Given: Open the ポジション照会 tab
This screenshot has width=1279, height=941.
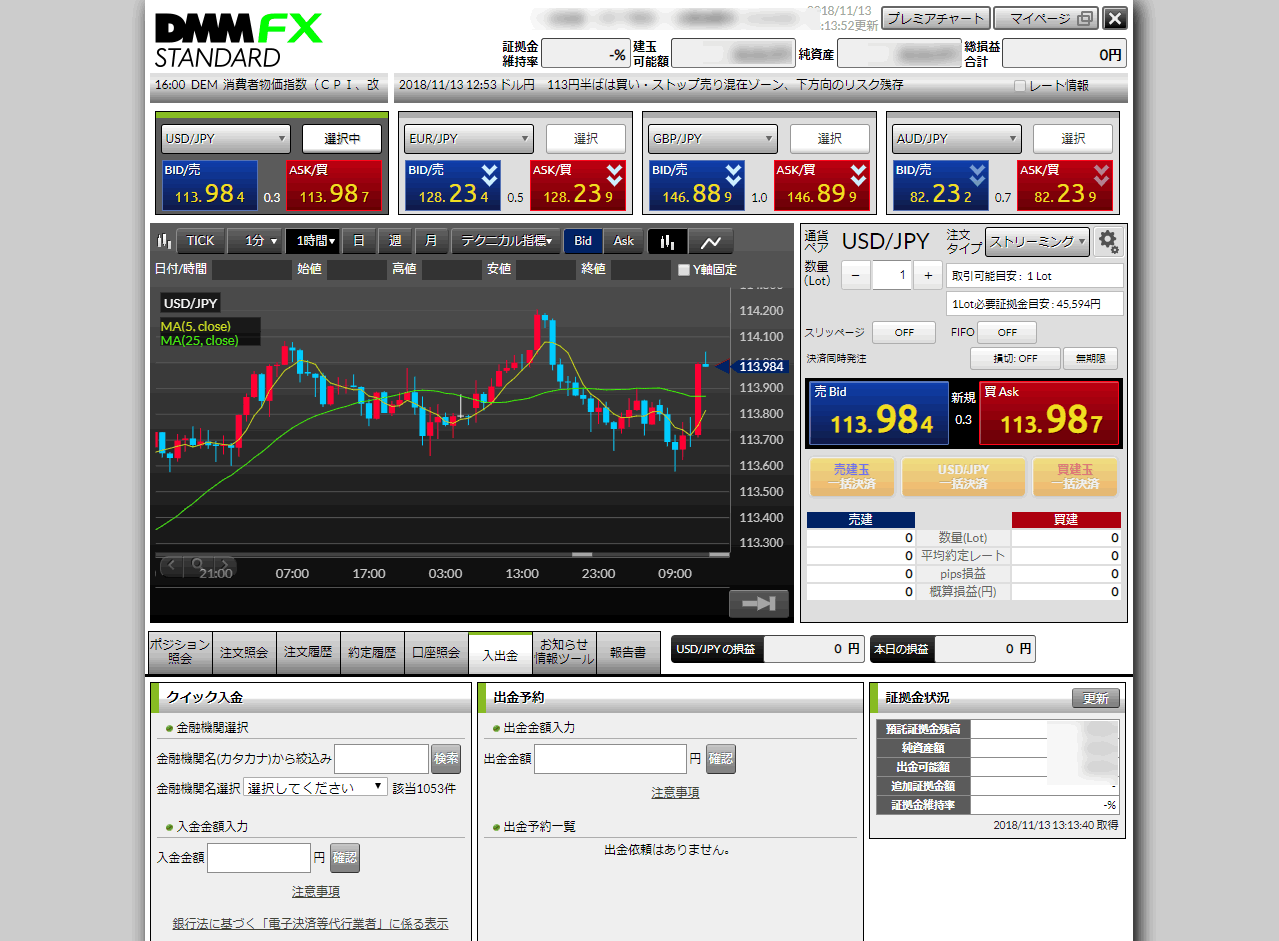Looking at the screenshot, I should pyautogui.click(x=180, y=653).
